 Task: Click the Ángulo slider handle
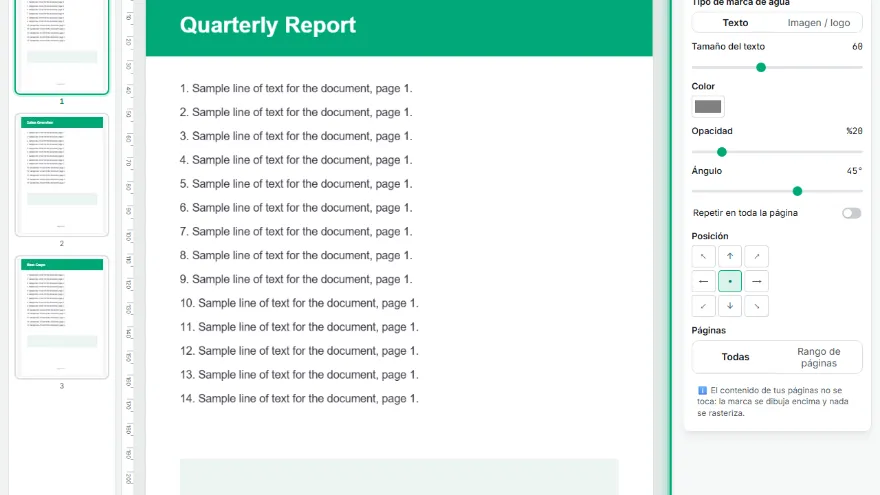click(797, 191)
